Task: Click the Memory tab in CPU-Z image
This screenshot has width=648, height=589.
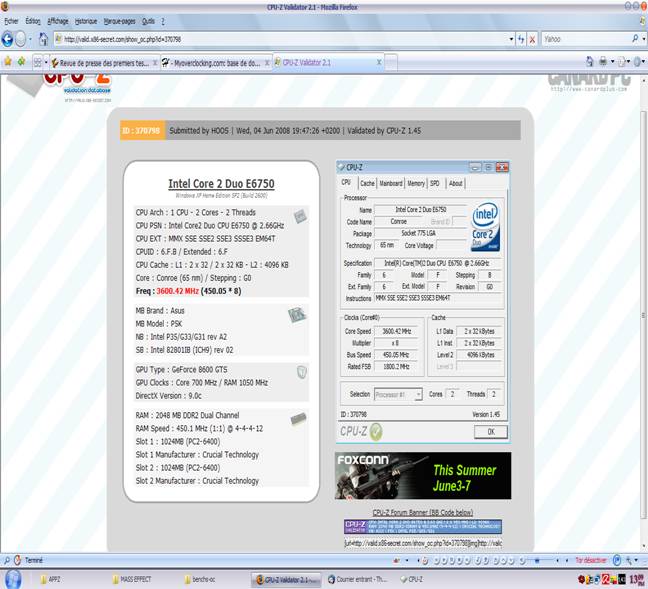Action: tap(416, 183)
